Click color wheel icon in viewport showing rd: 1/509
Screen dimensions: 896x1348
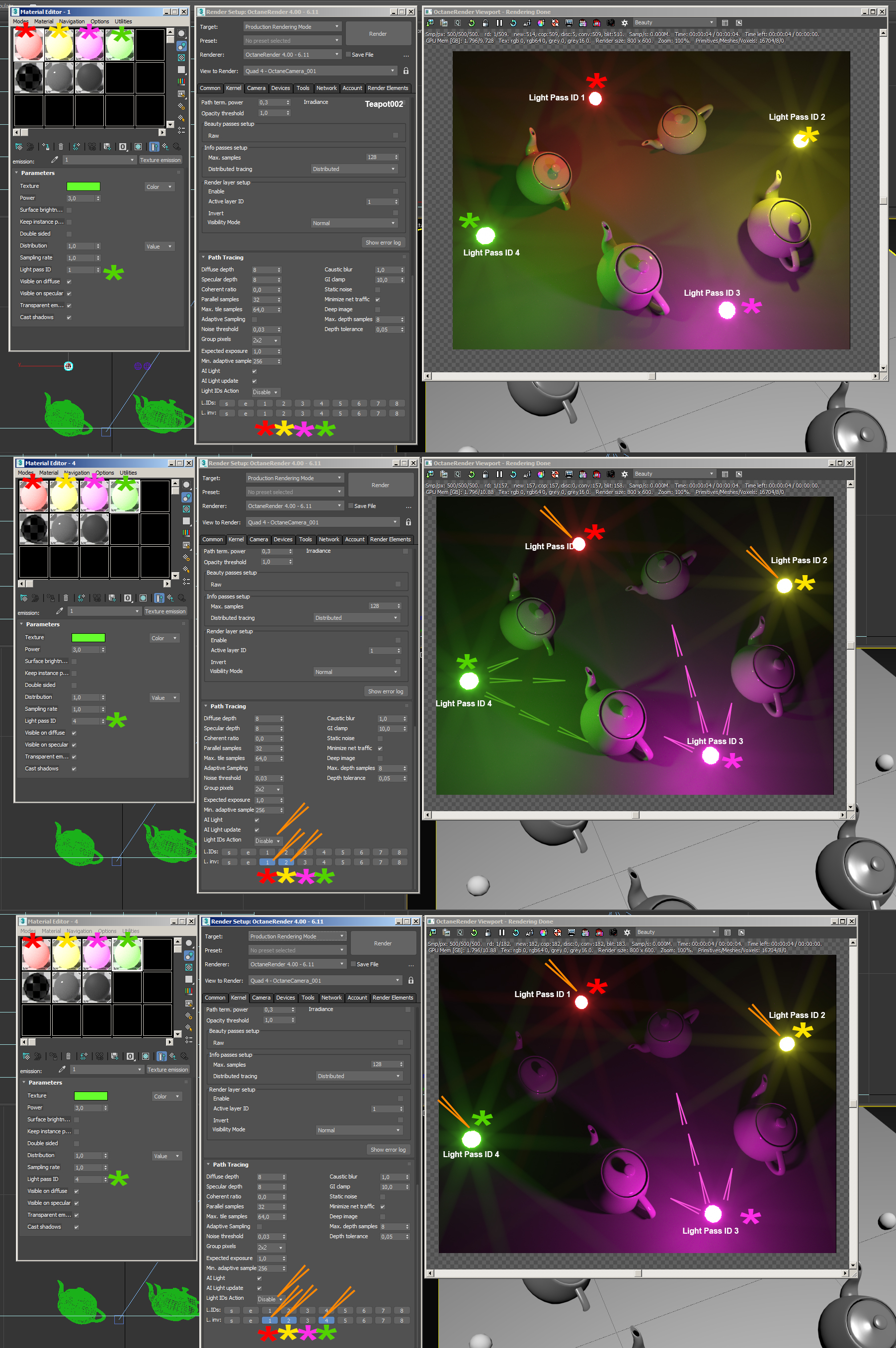541,23
